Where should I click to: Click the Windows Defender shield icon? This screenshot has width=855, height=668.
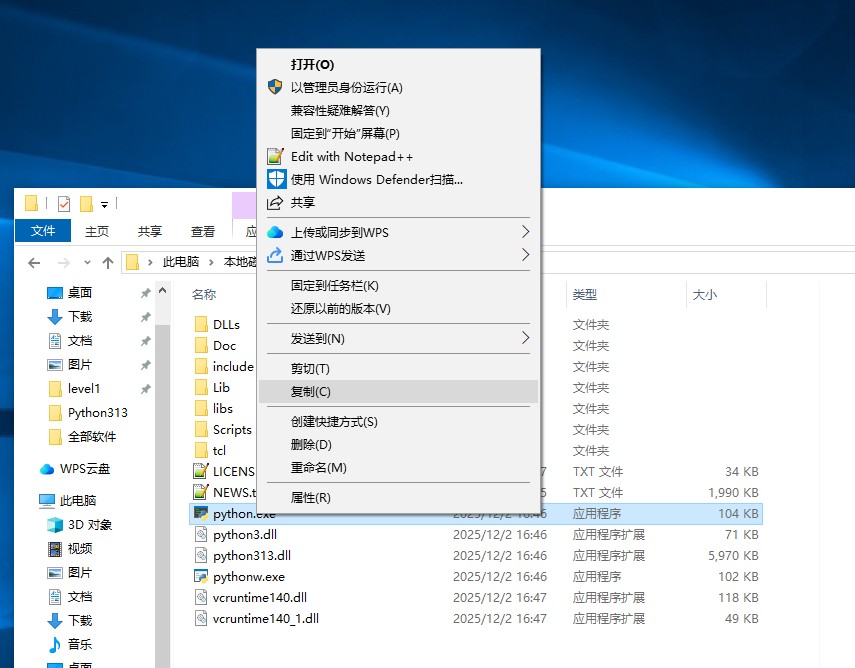(276, 179)
